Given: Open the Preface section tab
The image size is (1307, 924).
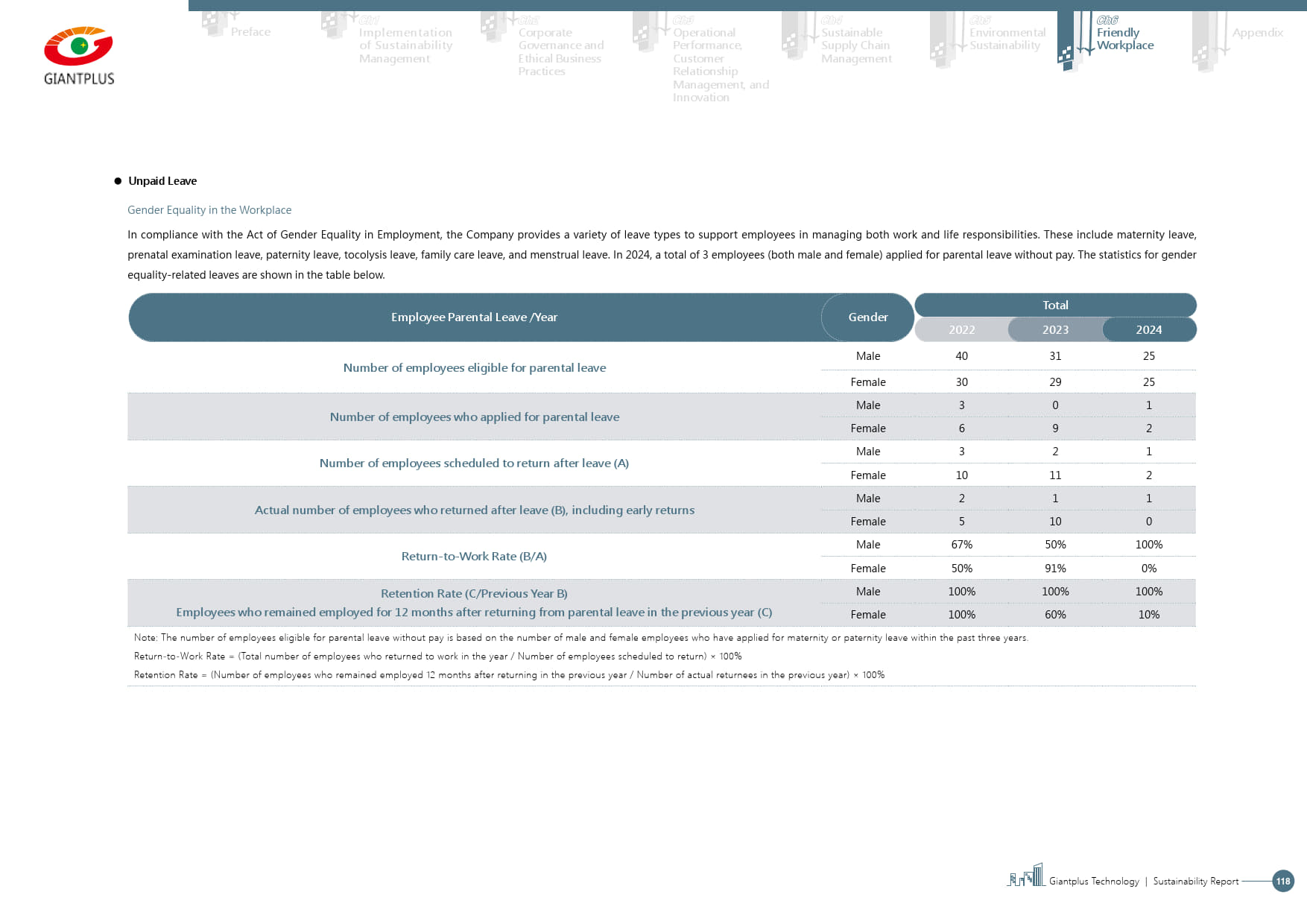Looking at the screenshot, I should pyautogui.click(x=250, y=32).
